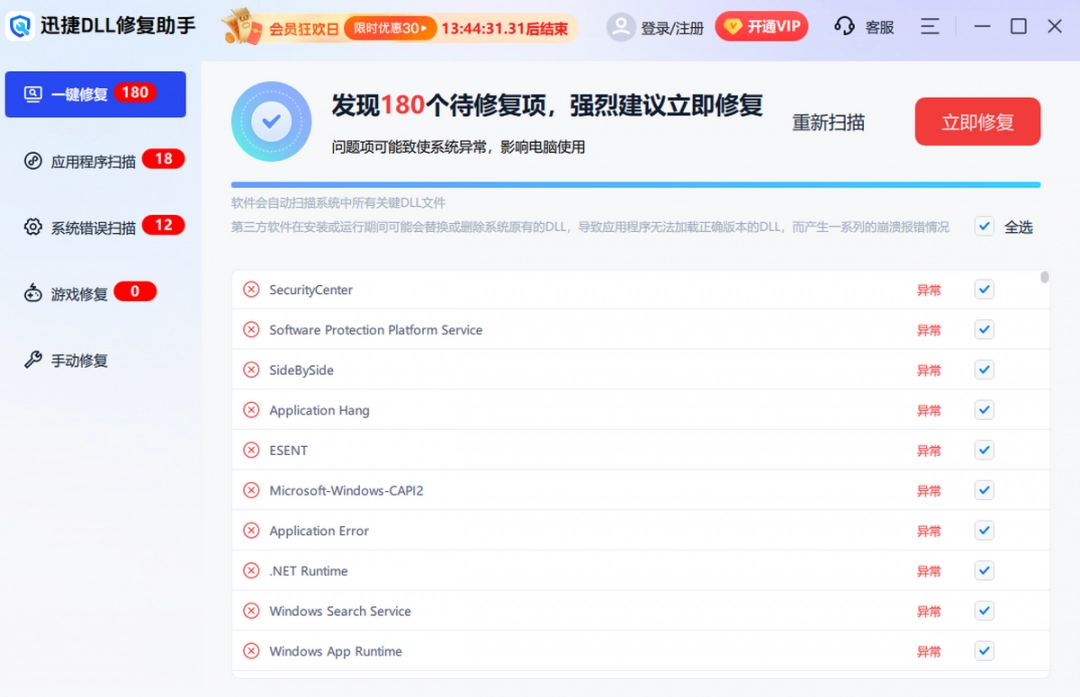Click the blue scan progress bar

click(x=640, y=183)
